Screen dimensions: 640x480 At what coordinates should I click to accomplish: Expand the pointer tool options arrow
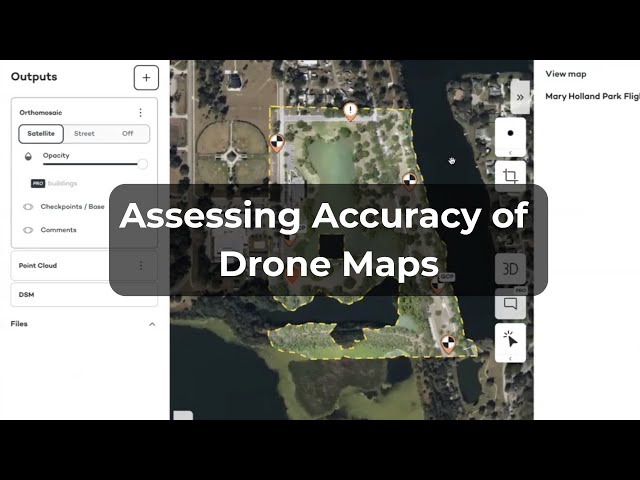point(510,358)
